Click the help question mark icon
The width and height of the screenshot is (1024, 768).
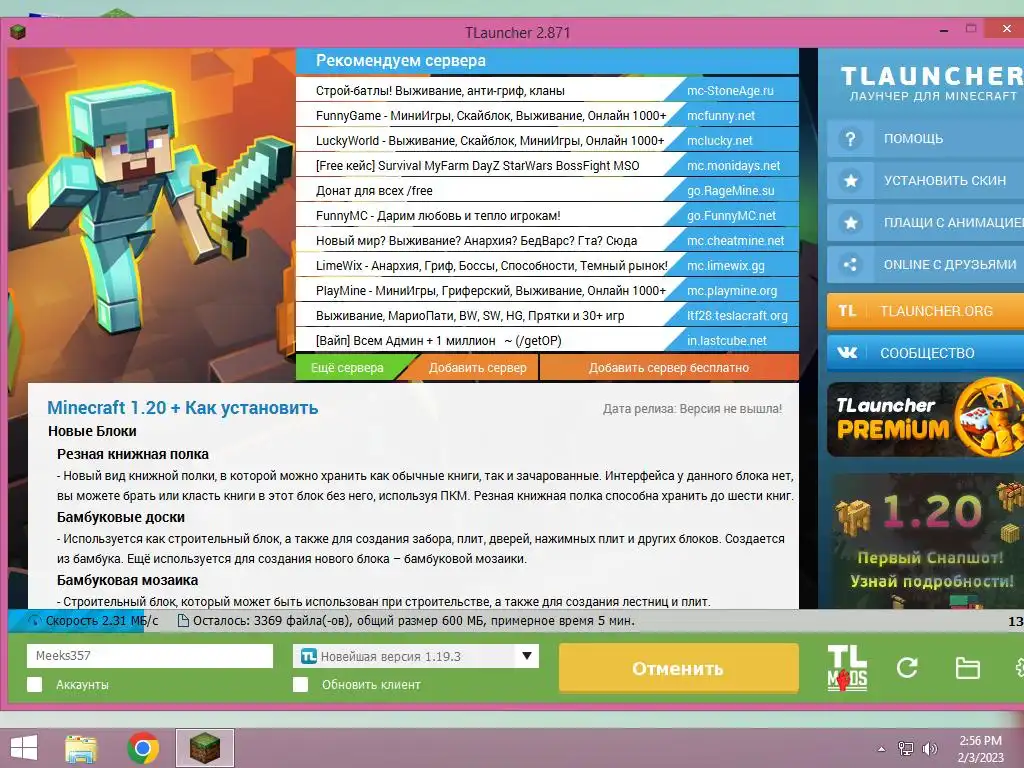tap(850, 139)
